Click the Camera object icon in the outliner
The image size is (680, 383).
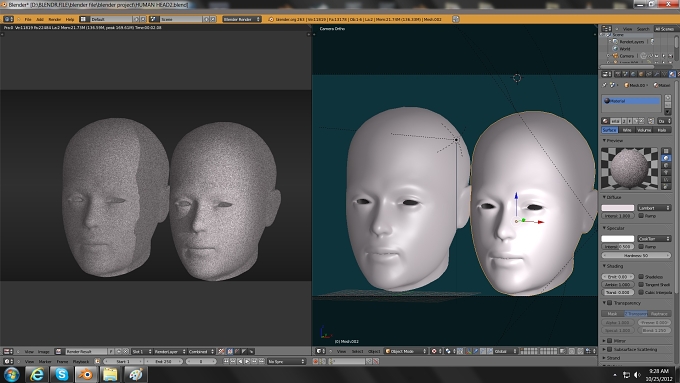tap(615, 56)
